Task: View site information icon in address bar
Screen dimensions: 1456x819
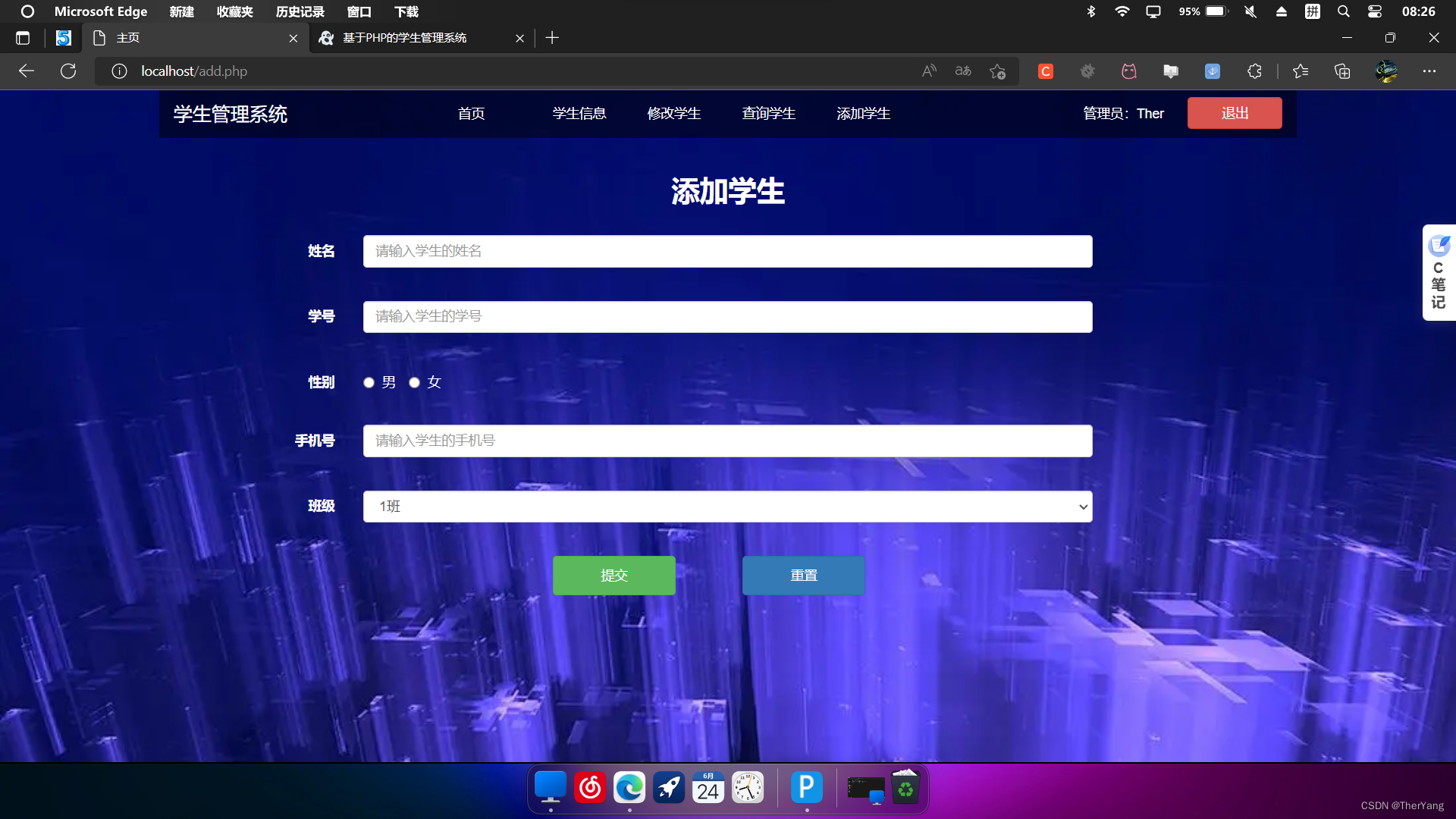Action: pyautogui.click(x=119, y=71)
